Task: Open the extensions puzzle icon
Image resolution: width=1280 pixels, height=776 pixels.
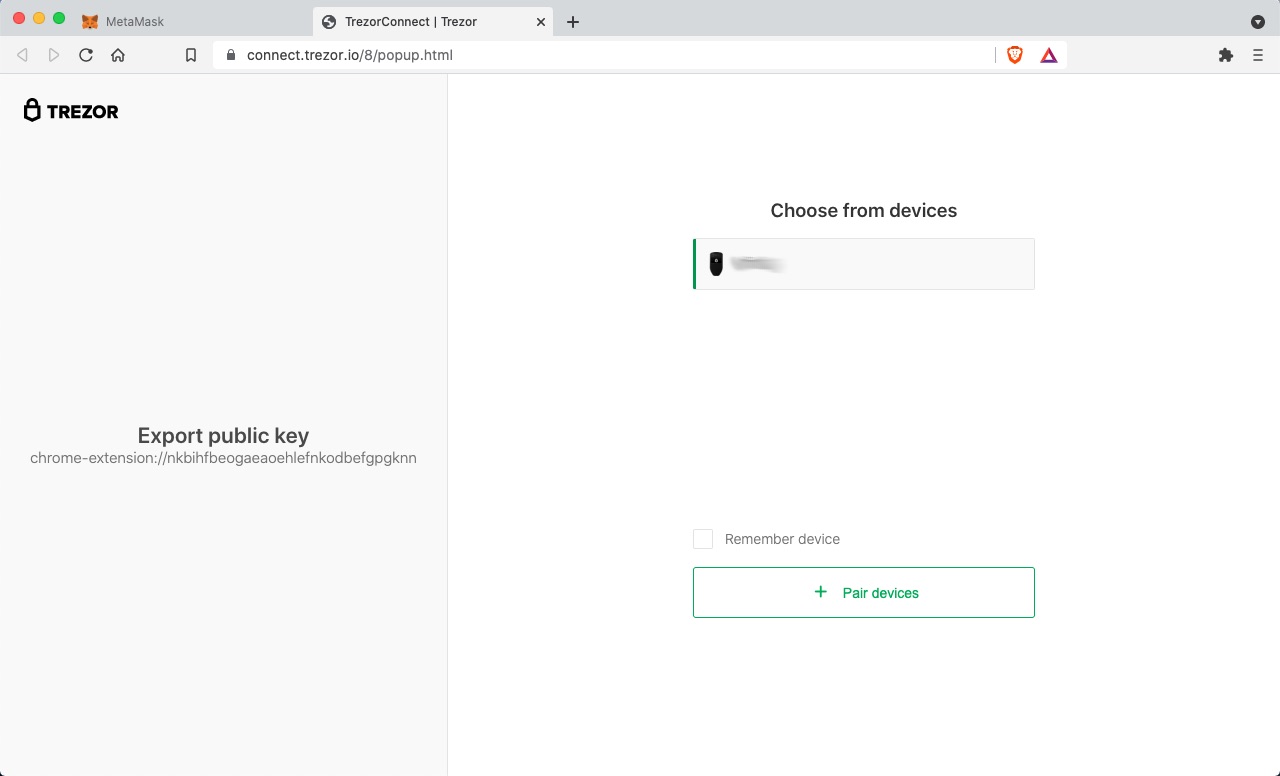Action: tap(1226, 55)
